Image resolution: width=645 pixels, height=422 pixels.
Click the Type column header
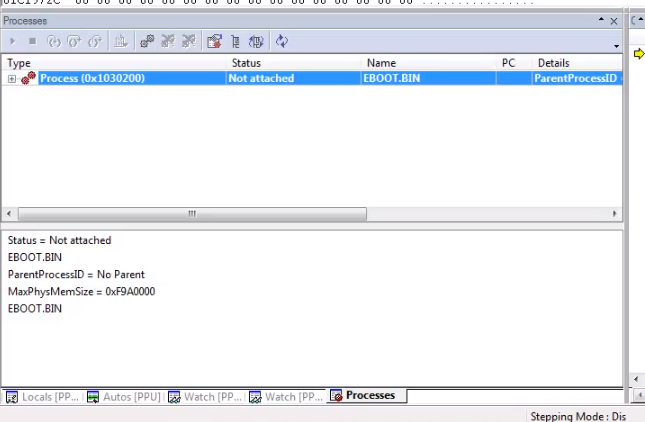(19, 63)
